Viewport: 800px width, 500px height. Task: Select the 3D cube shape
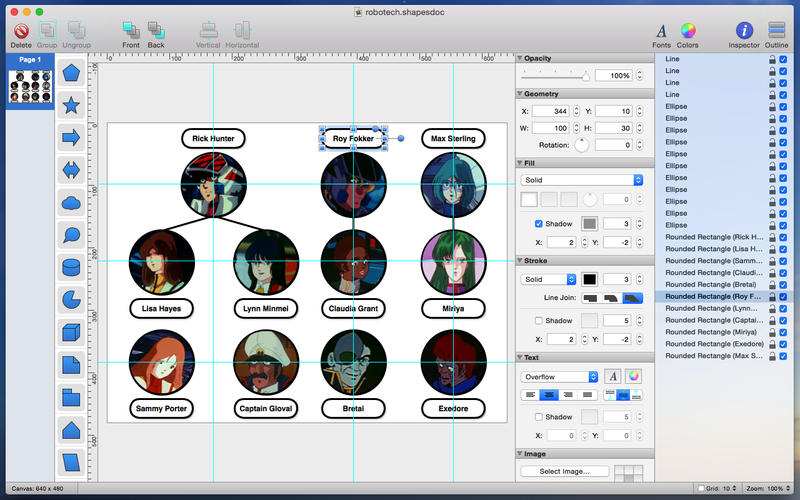click(72, 332)
